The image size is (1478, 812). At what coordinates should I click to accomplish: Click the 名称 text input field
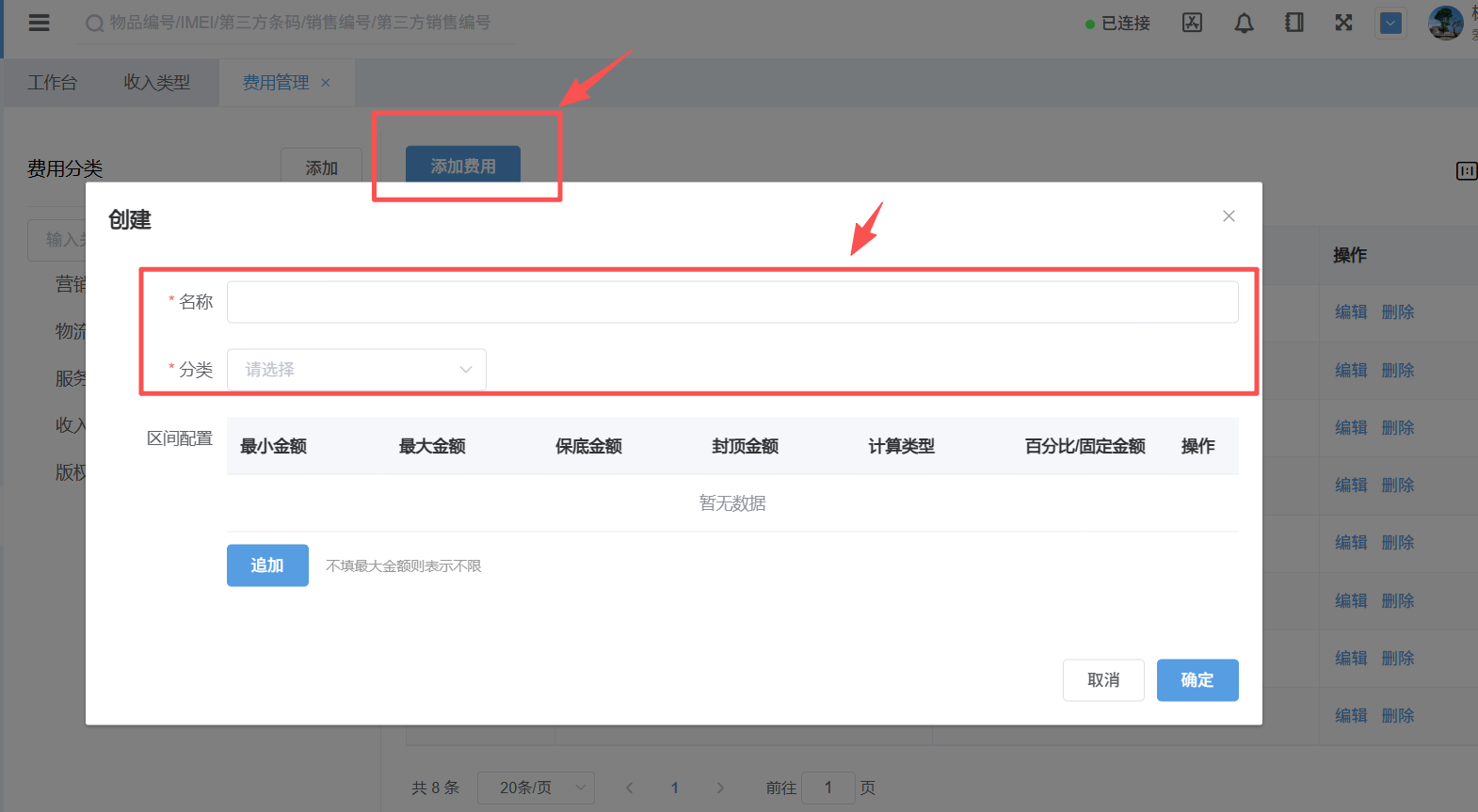(731, 302)
